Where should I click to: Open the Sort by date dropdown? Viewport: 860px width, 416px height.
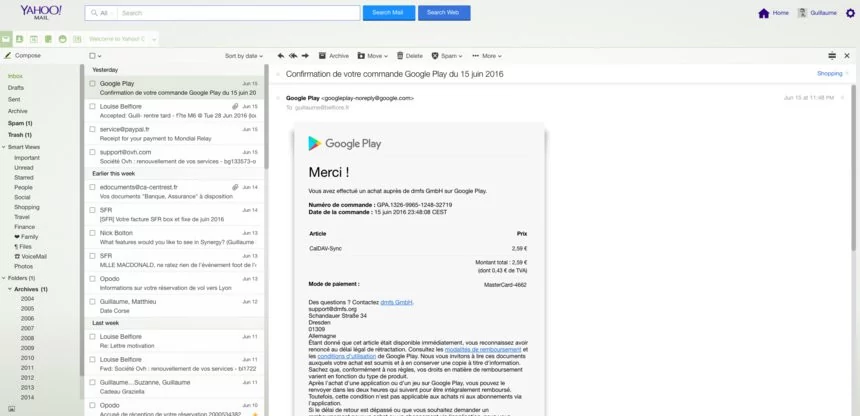click(244, 56)
